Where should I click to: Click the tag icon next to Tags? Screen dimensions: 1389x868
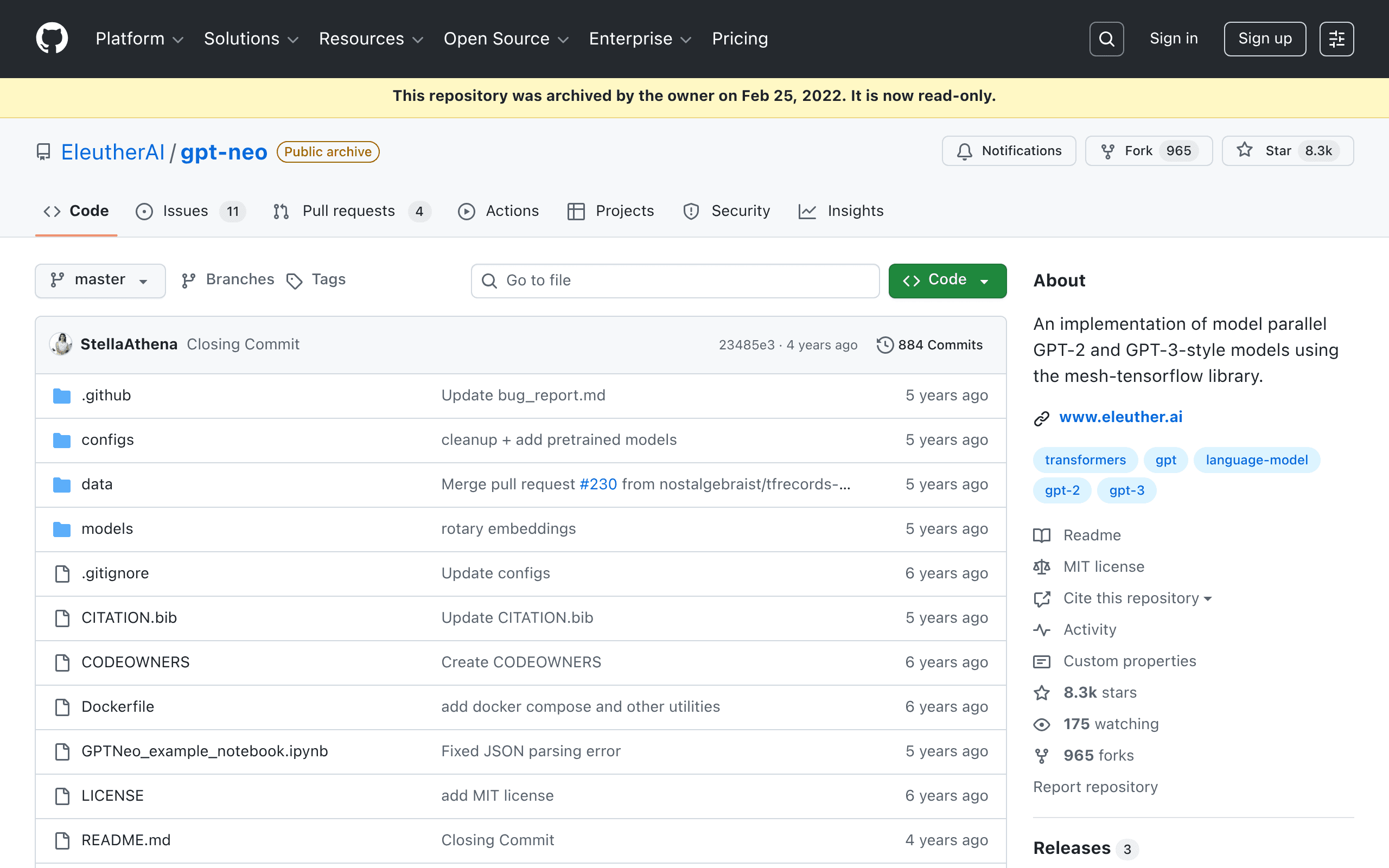[295, 282]
